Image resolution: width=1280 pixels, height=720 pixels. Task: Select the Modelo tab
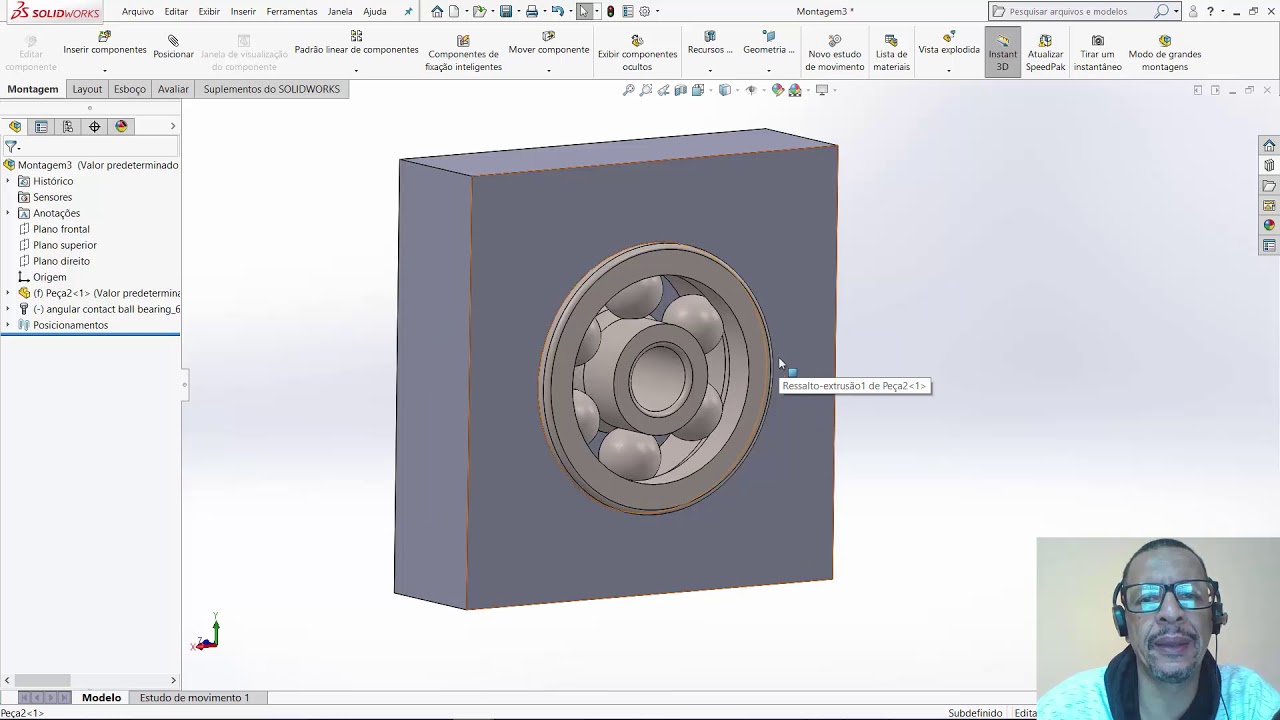pos(101,697)
